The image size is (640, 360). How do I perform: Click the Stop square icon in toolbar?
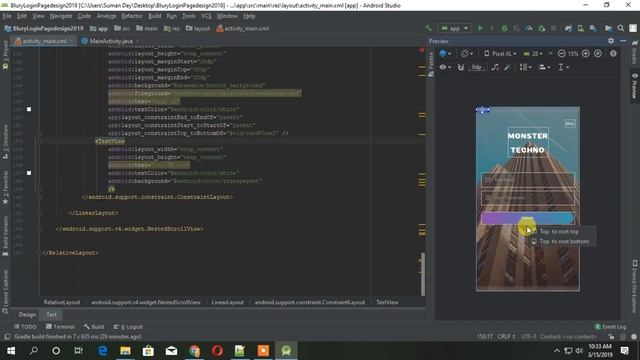click(x=553, y=28)
